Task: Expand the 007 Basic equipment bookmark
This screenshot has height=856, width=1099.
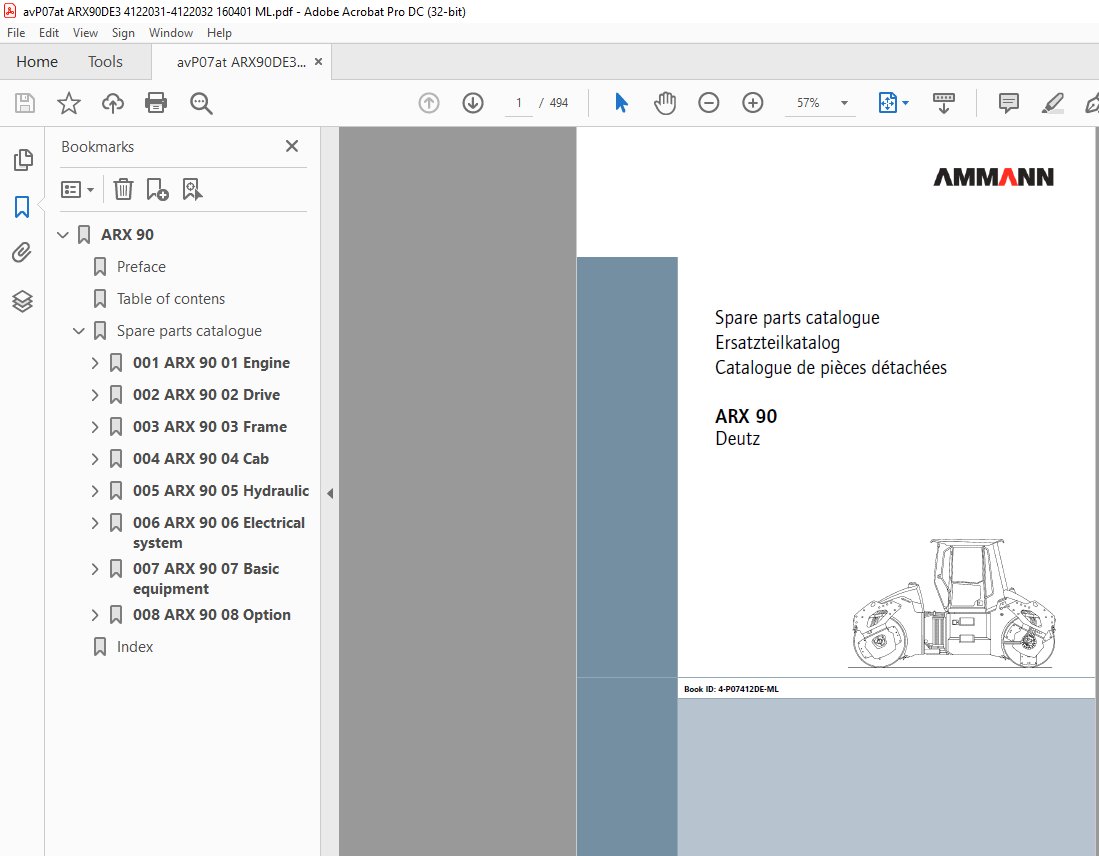Action: click(x=95, y=569)
